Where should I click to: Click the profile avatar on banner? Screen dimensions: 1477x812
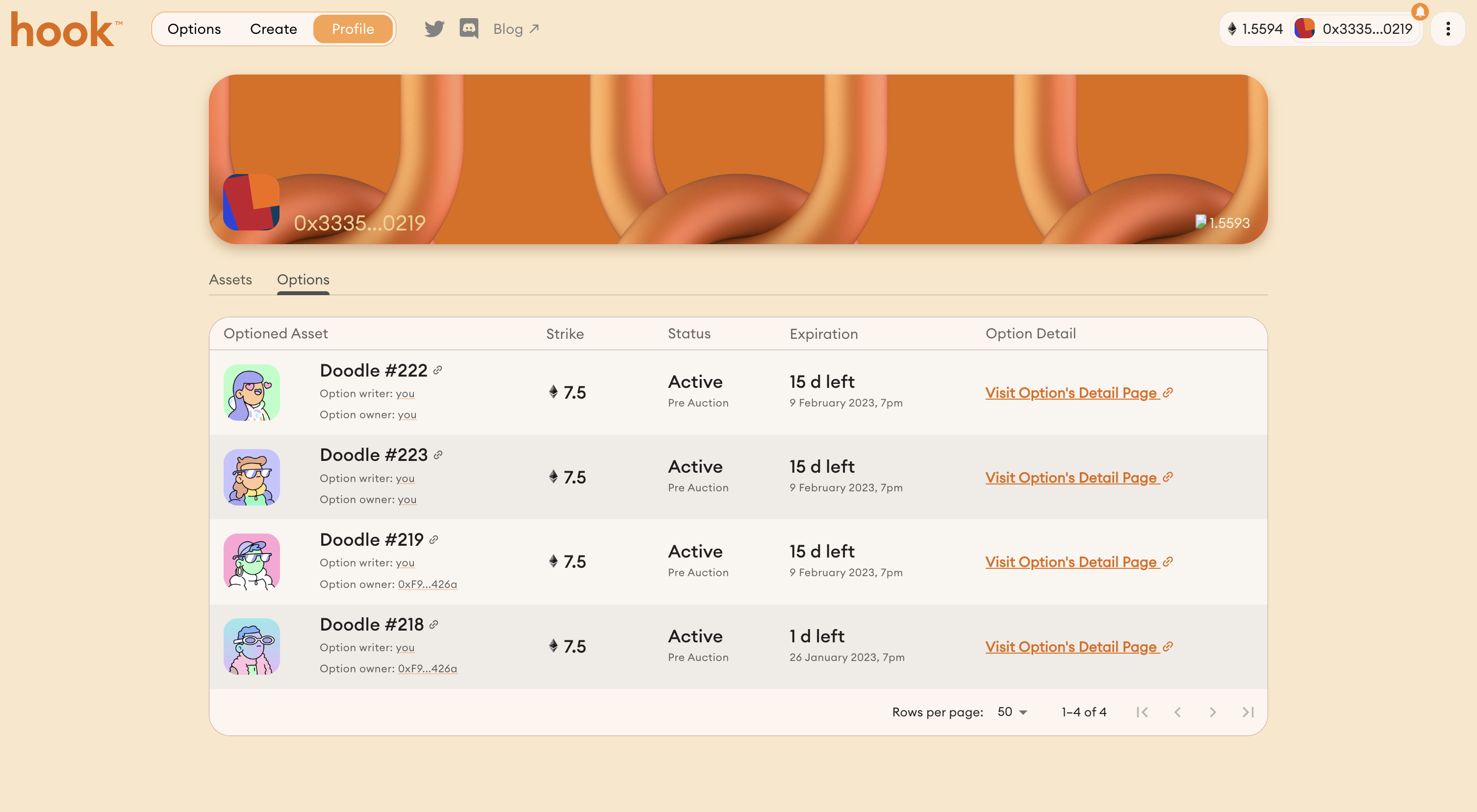(251, 203)
